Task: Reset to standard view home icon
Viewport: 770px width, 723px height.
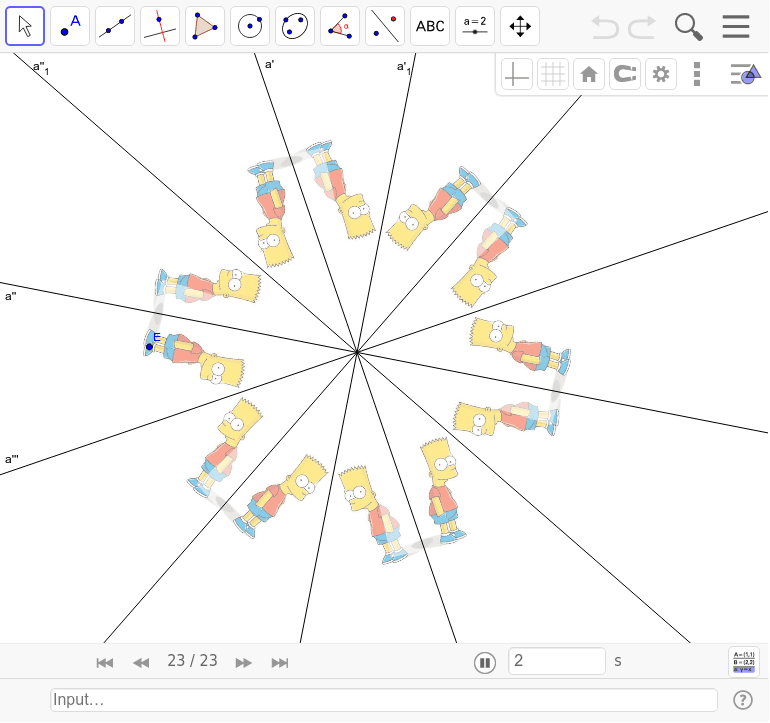Action: pos(589,74)
